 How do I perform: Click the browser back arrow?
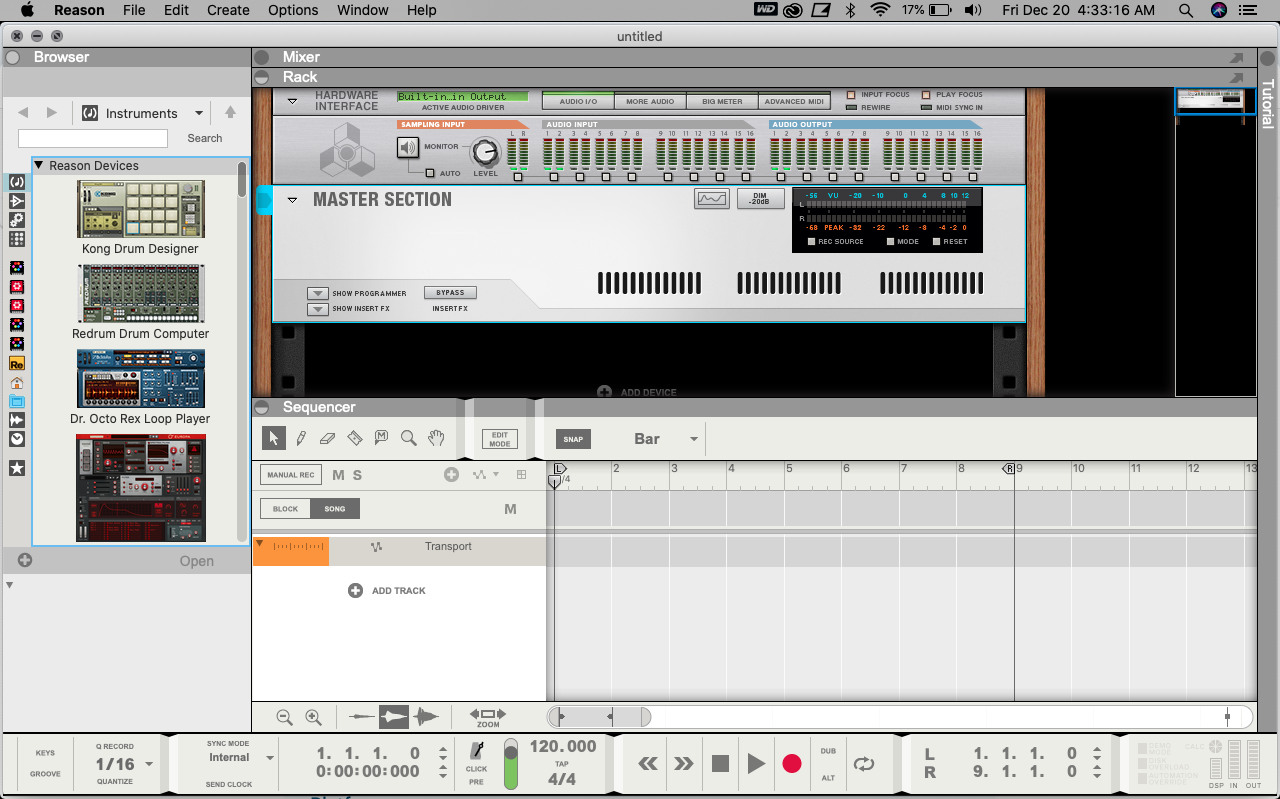pyautogui.click(x=23, y=113)
